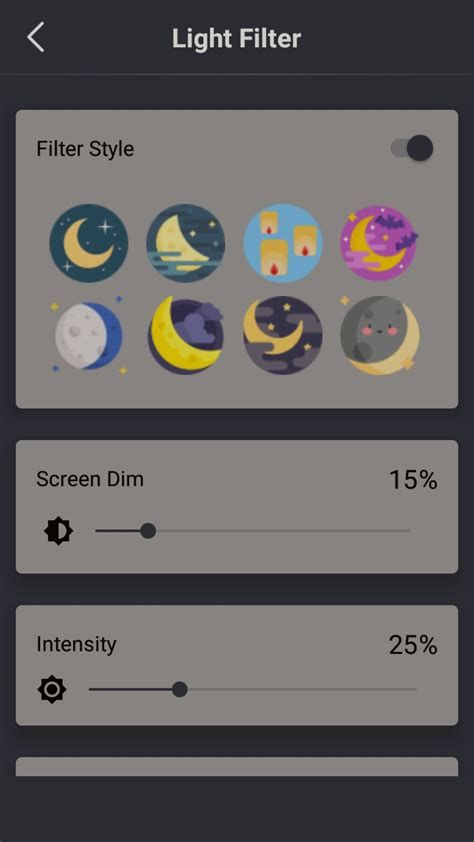Viewport: 474px width, 842px height.
Task: Click the 15% Screen Dim value
Action: [x=413, y=480]
